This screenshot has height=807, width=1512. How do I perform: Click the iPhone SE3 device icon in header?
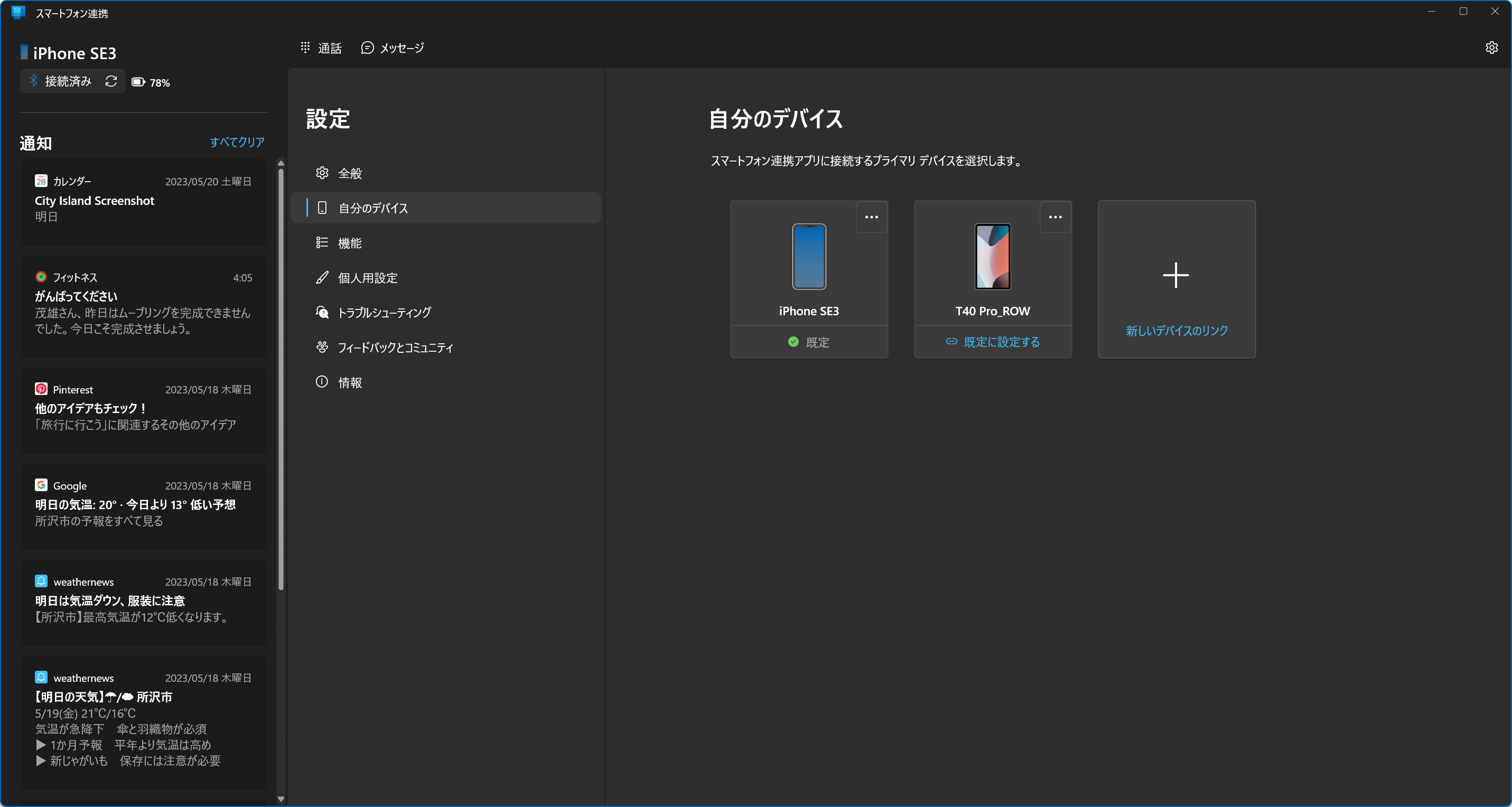click(x=24, y=52)
